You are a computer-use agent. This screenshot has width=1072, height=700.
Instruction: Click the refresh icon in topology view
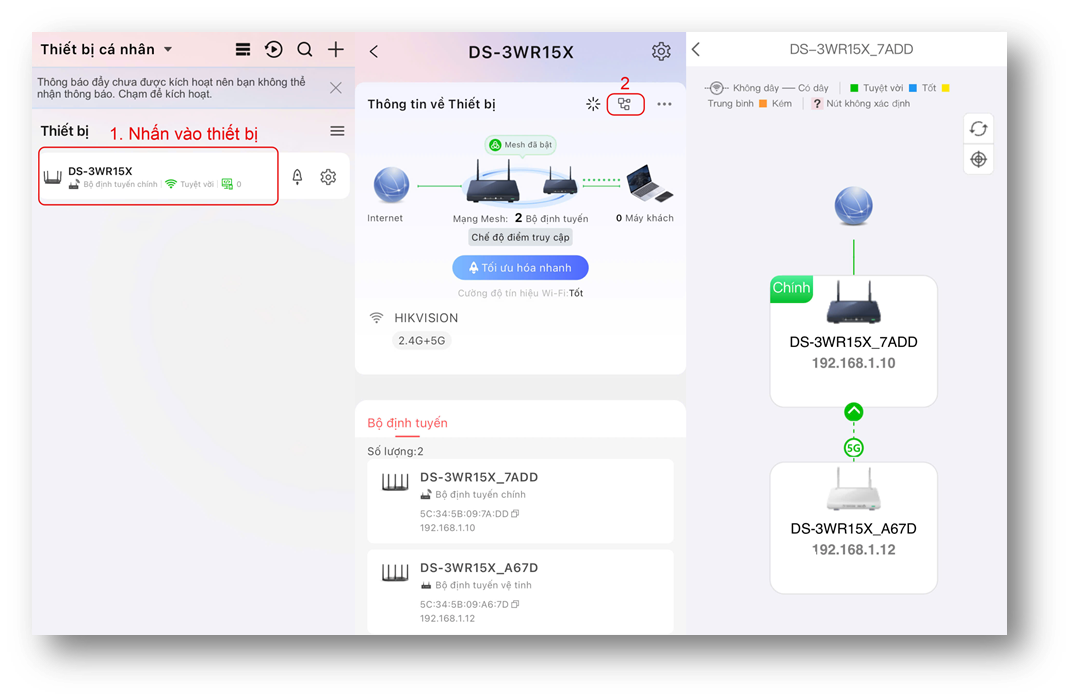[x=978, y=129]
